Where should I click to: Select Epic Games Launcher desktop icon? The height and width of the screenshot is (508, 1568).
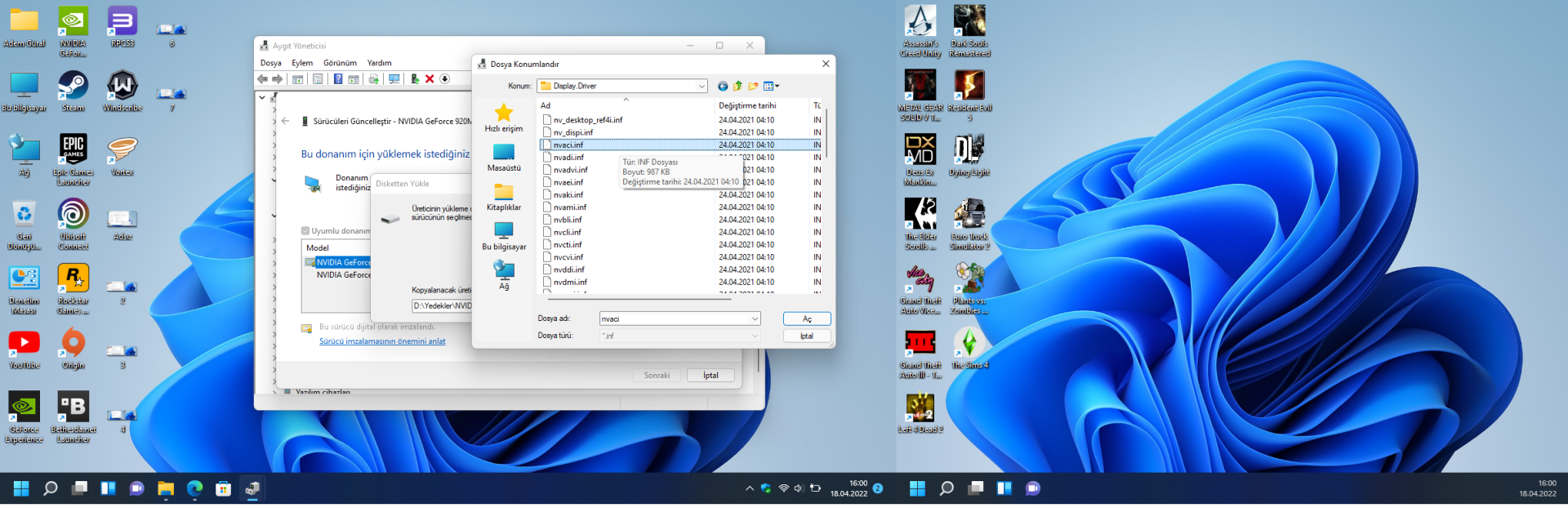[x=73, y=160]
